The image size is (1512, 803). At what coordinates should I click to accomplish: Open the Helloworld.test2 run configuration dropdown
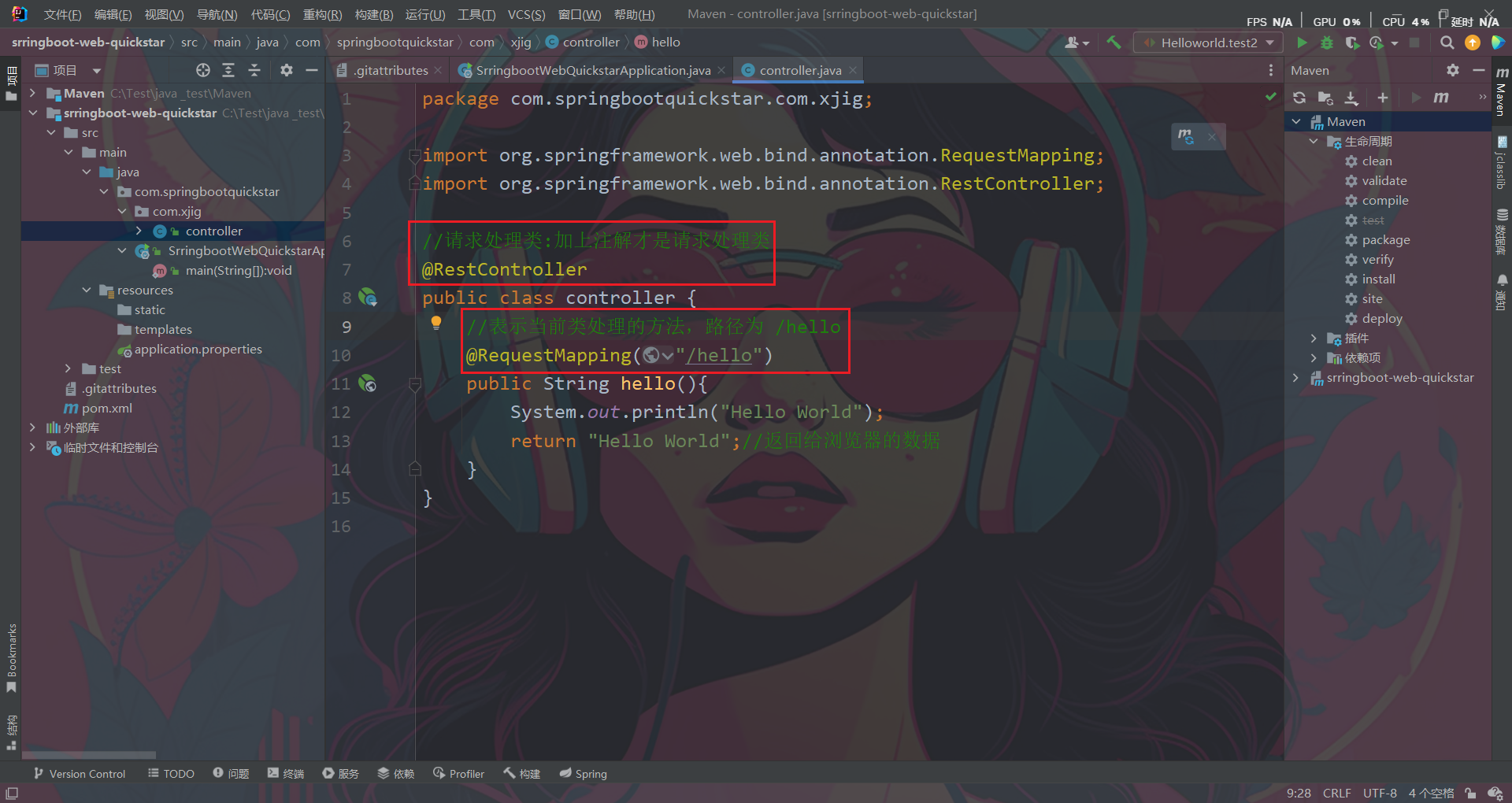point(1208,43)
